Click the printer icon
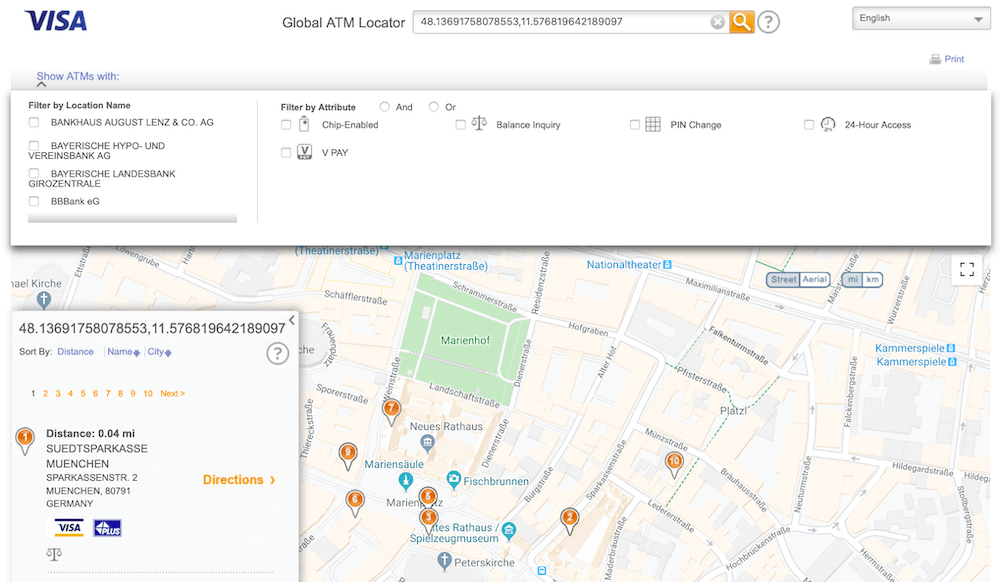Screen dimensions: 1000x582 [935, 59]
